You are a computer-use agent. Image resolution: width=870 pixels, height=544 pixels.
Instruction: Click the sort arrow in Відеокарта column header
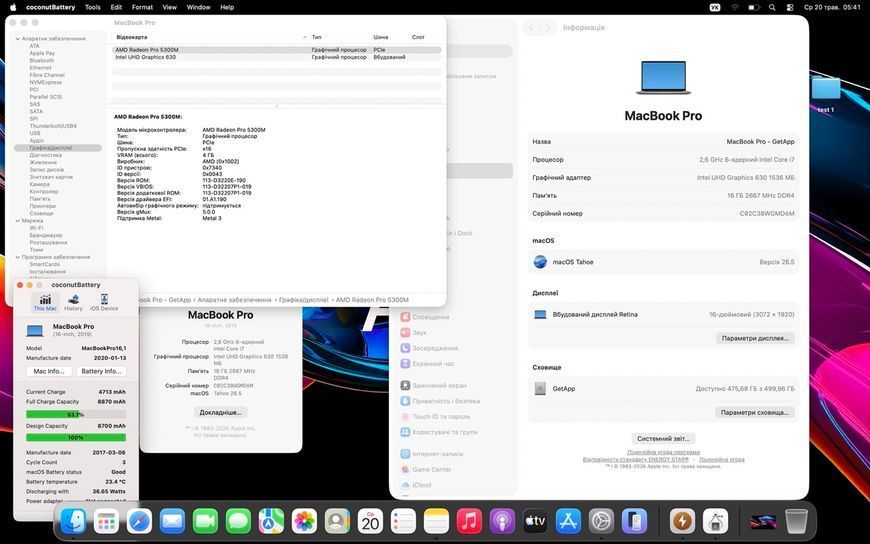point(305,37)
